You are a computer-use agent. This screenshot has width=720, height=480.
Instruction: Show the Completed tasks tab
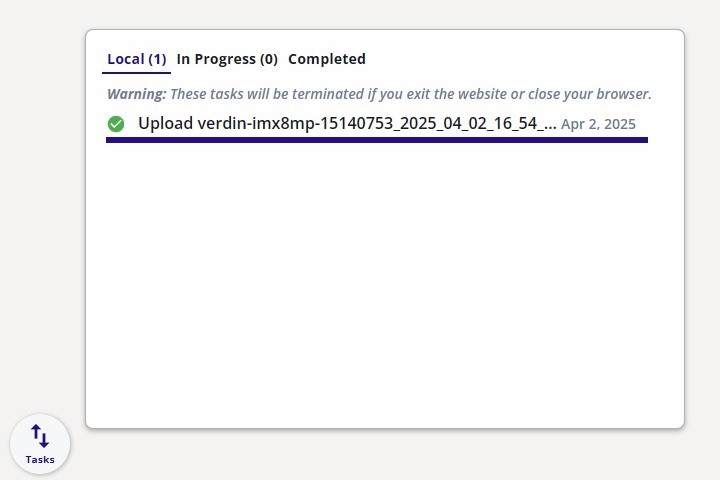pos(326,59)
